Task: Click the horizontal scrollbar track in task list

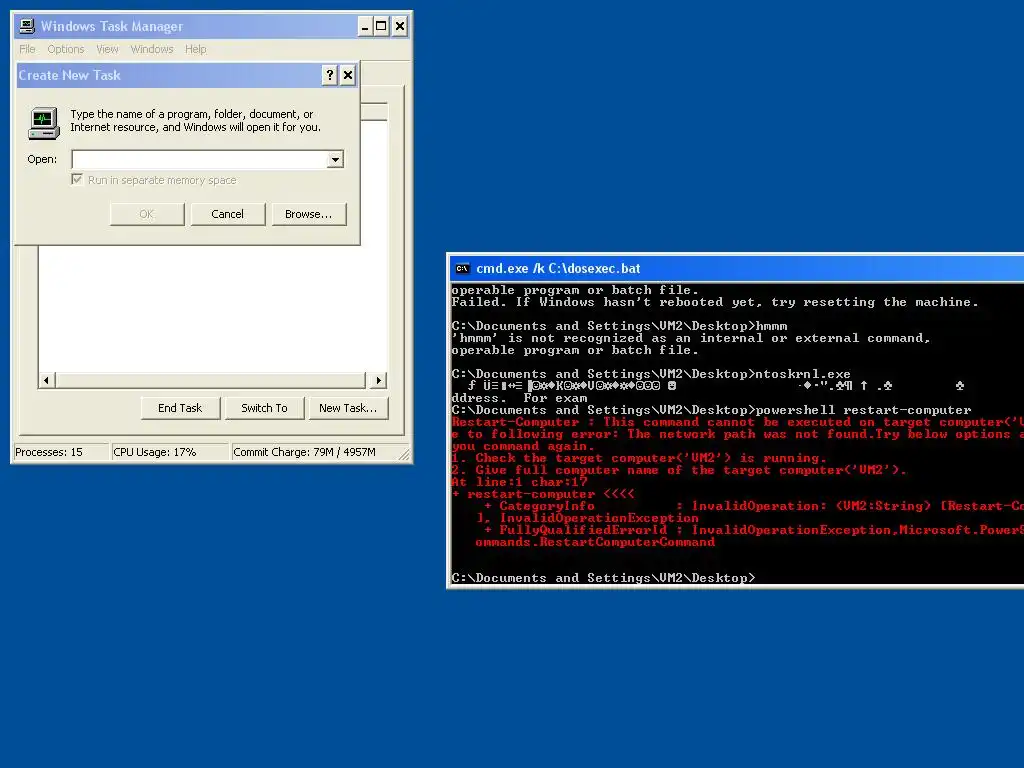Action: pyautogui.click(x=212, y=380)
